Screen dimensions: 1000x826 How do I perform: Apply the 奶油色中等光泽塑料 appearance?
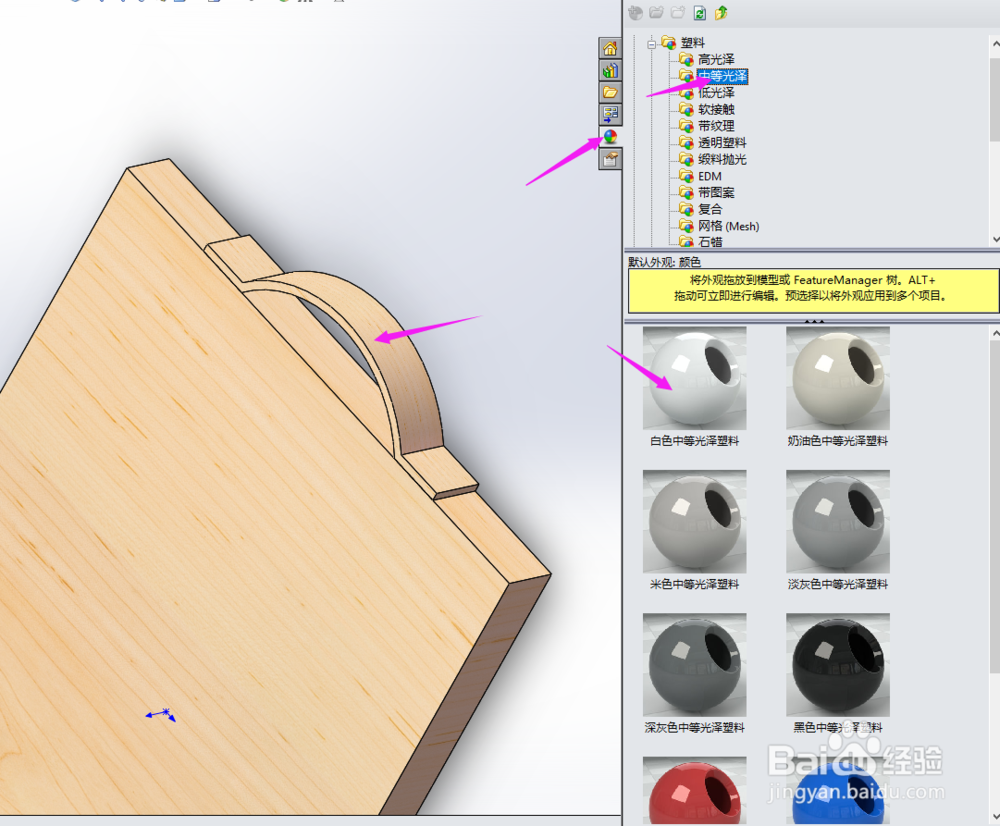click(837, 377)
